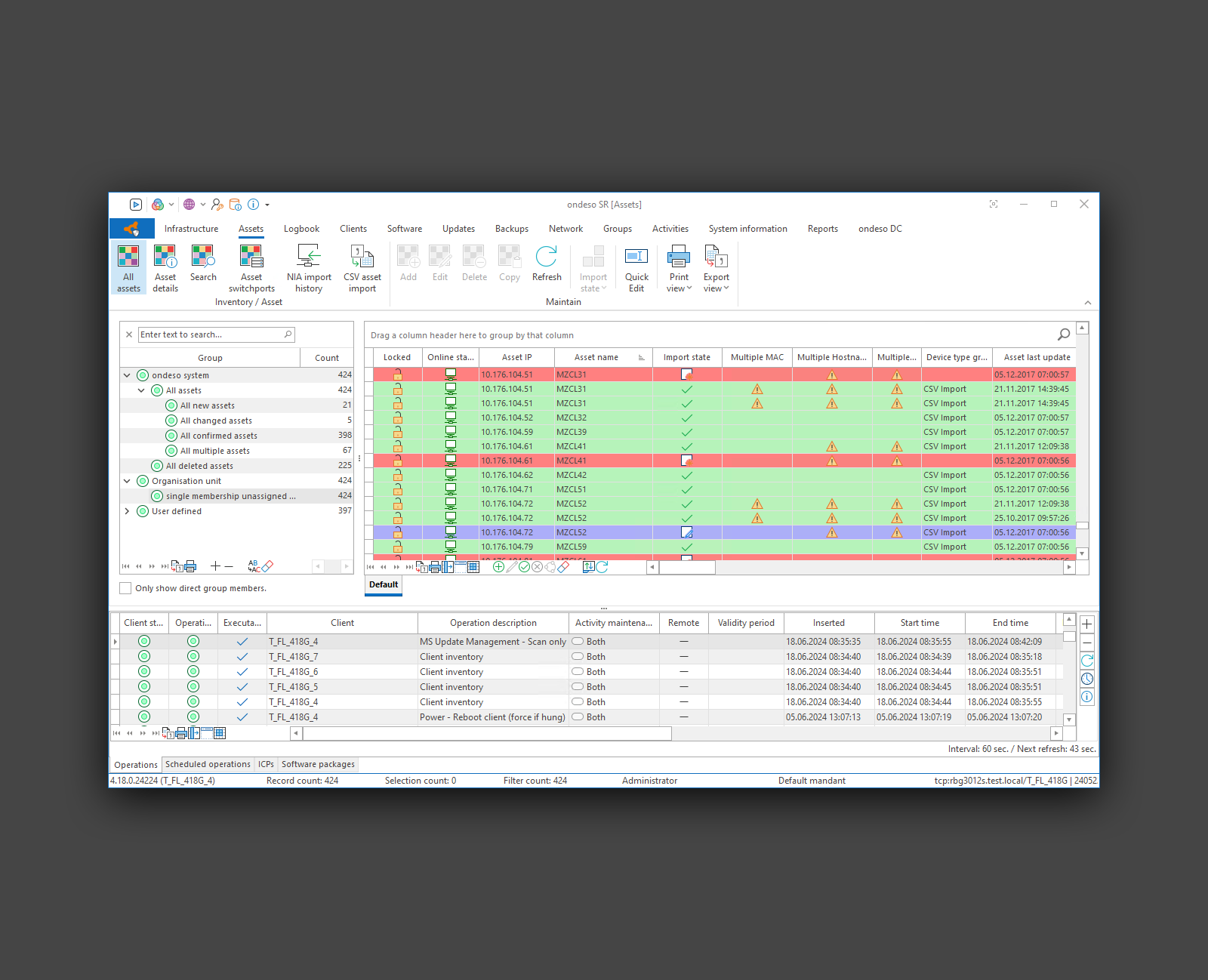1208x980 pixels.
Task: Click the Search assets ribbon icon
Action: click(203, 263)
